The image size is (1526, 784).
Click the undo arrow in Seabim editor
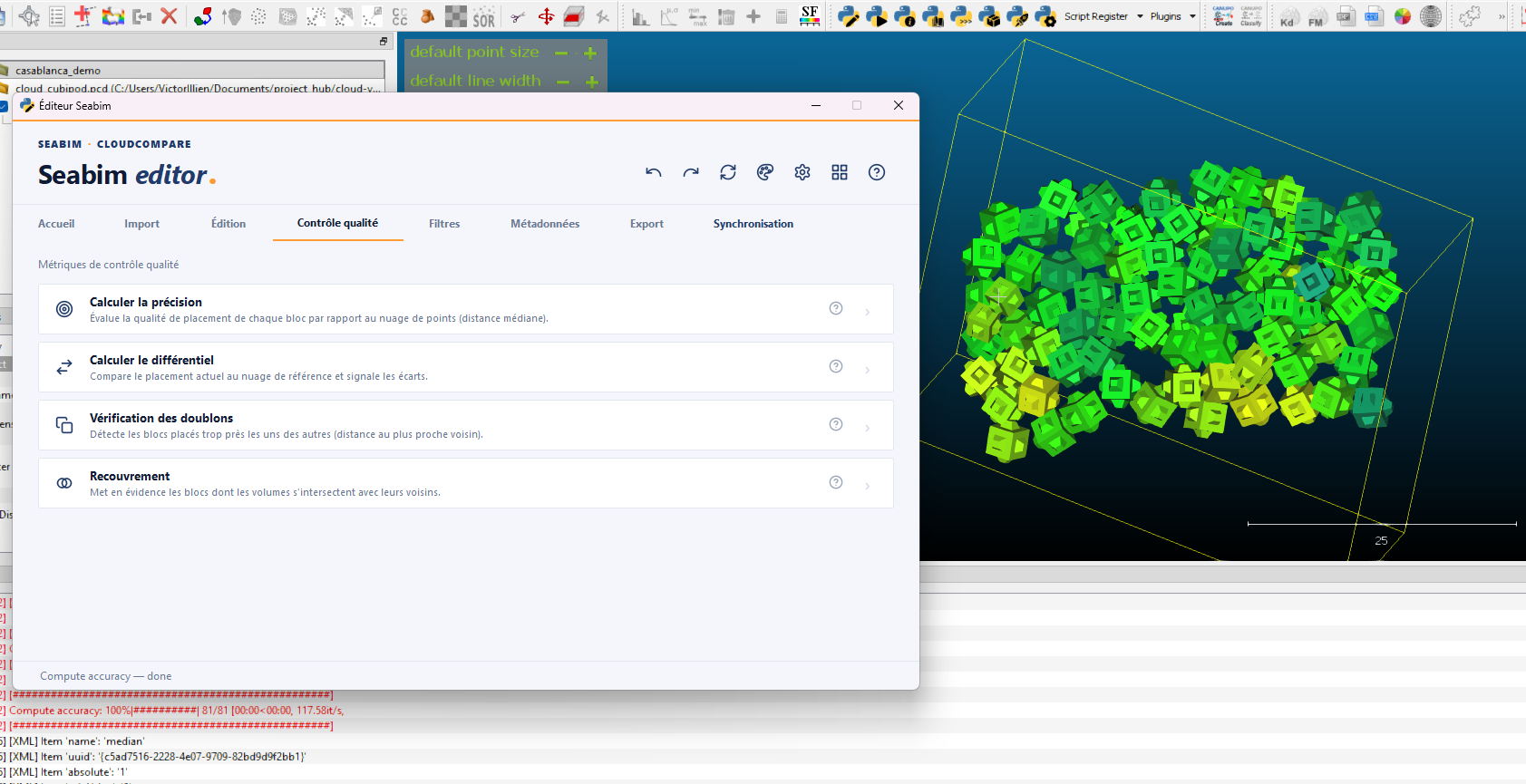pyautogui.click(x=654, y=172)
